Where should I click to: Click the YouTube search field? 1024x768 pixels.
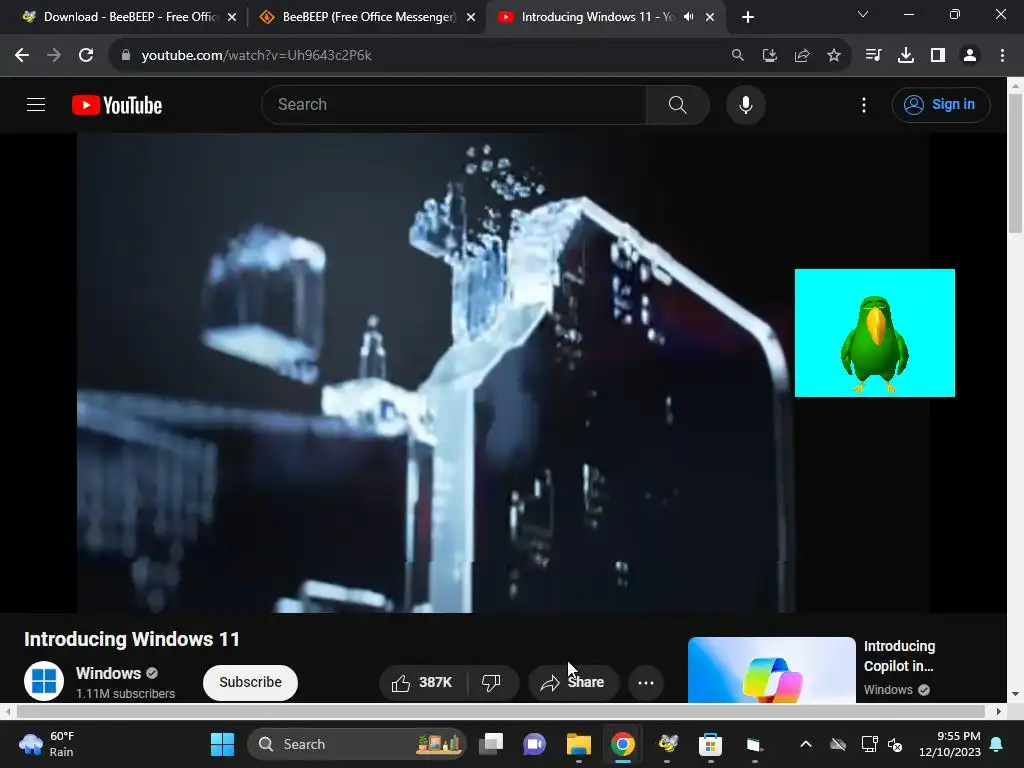point(454,104)
